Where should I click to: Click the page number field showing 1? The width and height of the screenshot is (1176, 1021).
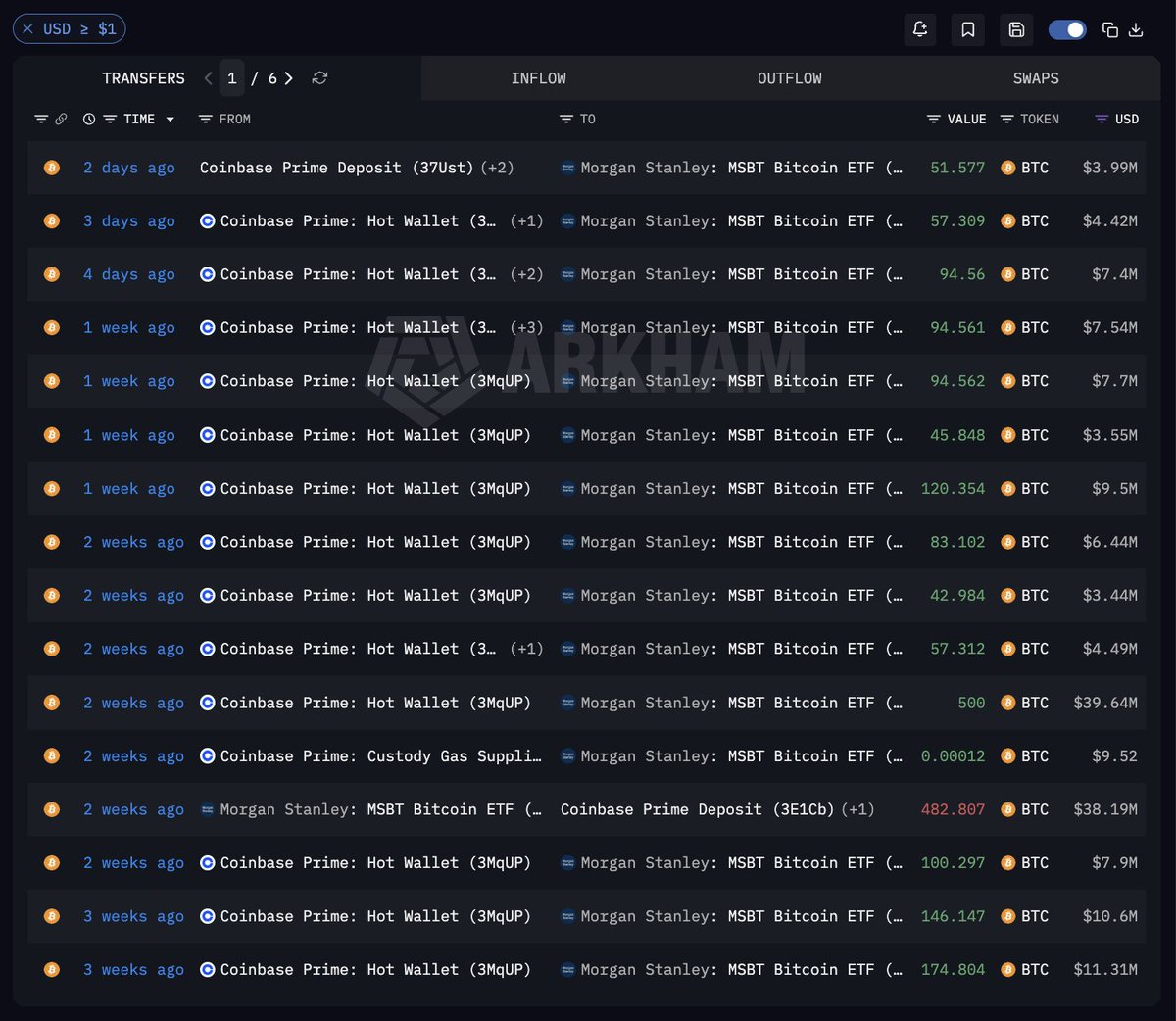[232, 78]
